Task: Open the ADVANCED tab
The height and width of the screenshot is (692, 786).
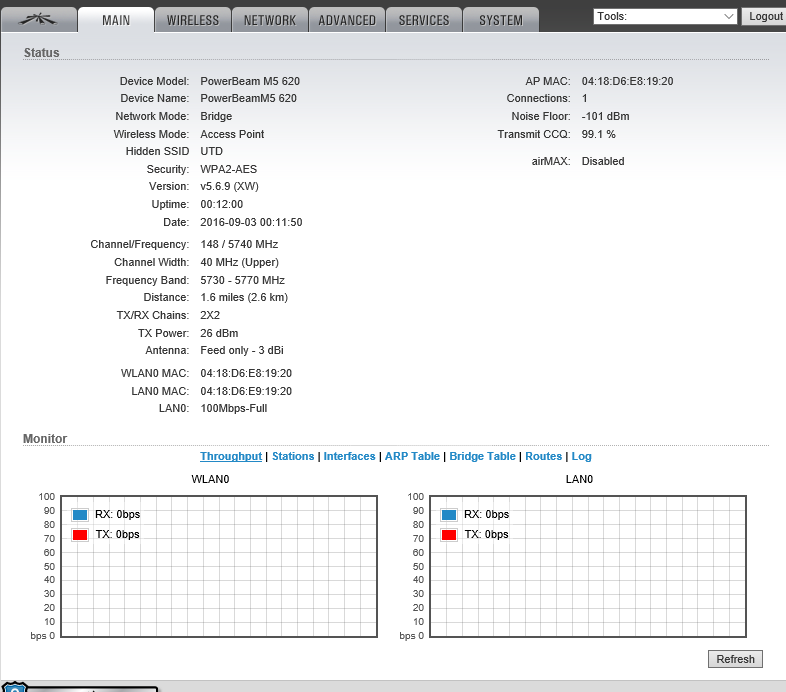Action: (347, 20)
